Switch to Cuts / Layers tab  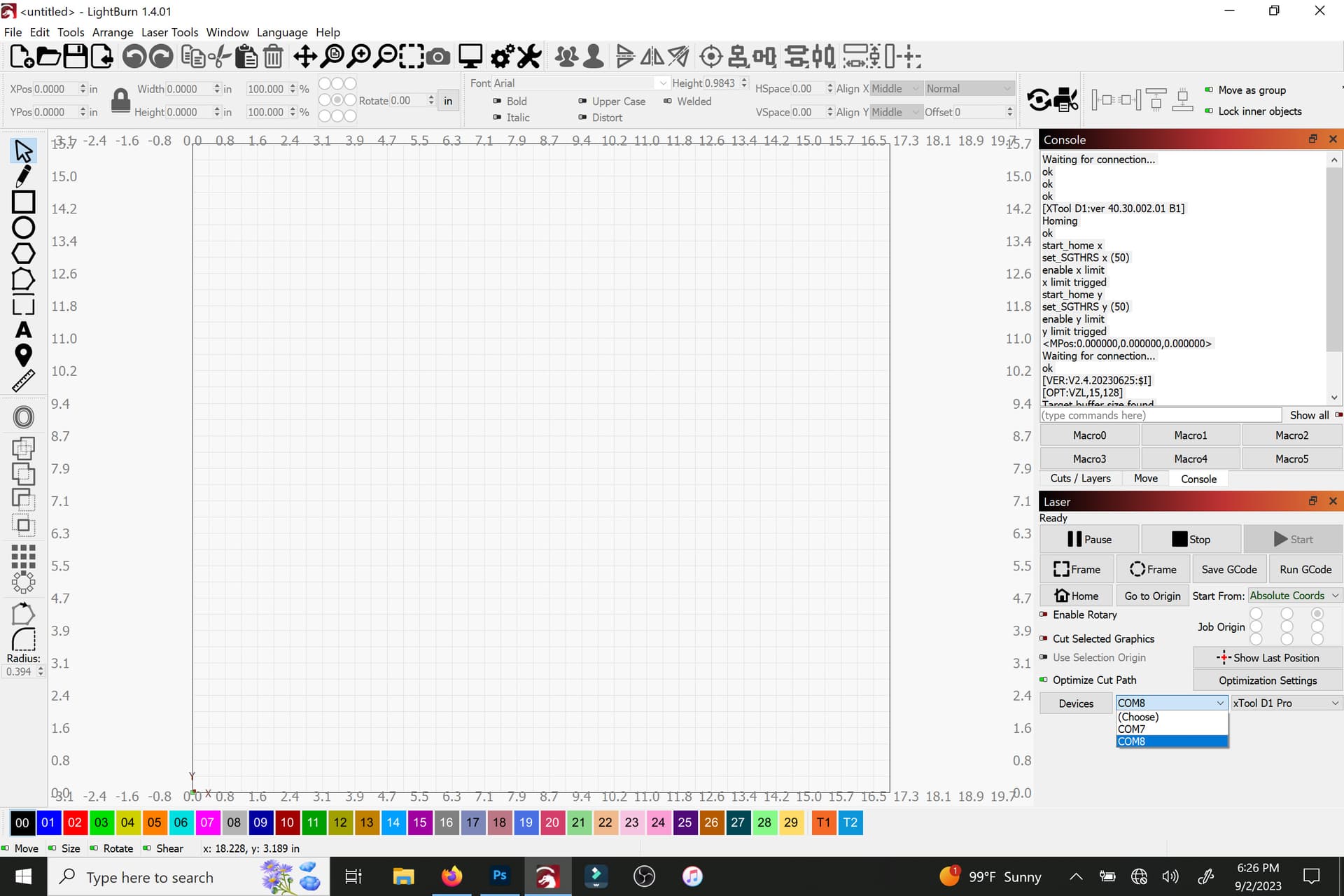[x=1080, y=478]
